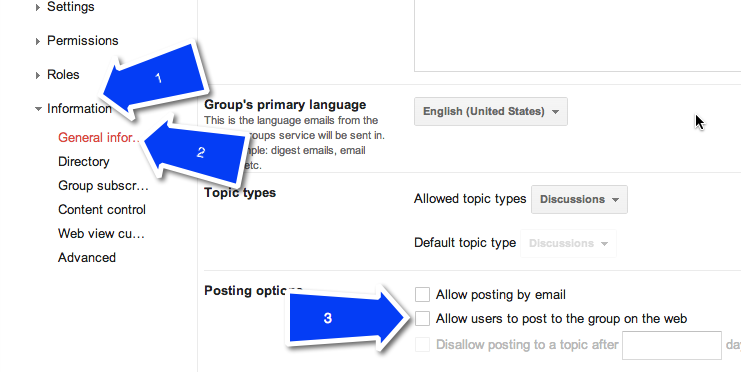741x372 pixels.
Task: Open General information page
Action: click(x=100, y=138)
